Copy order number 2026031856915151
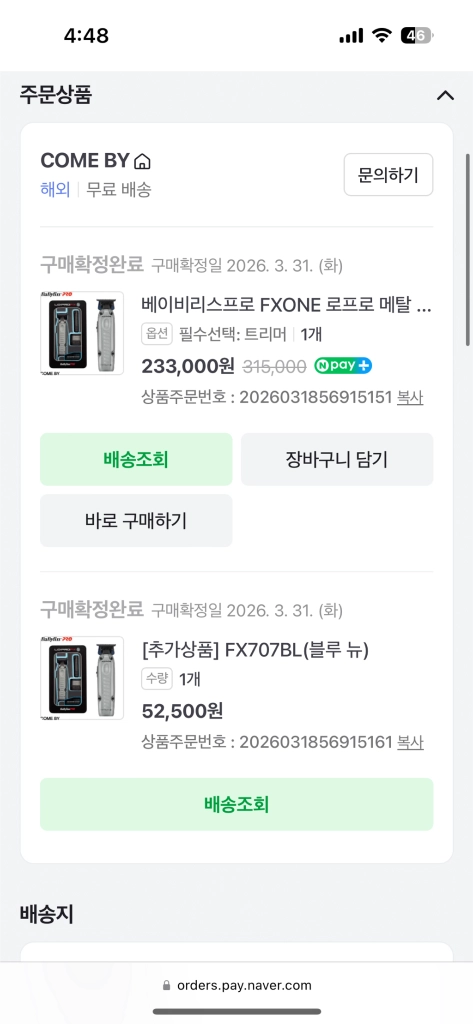473x1024 pixels. [x=410, y=397]
